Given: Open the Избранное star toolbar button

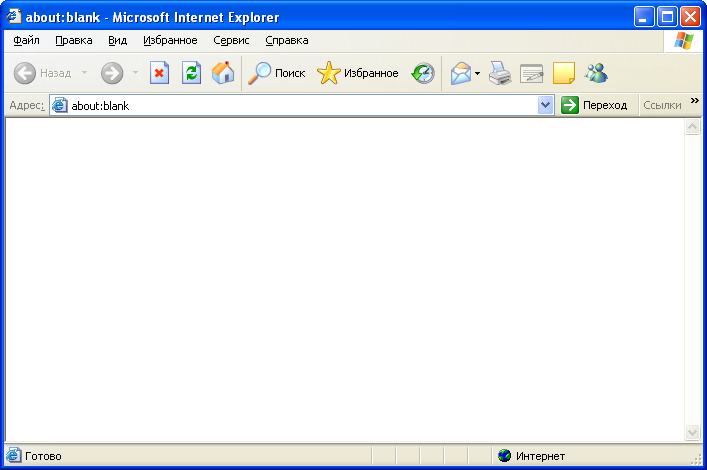Looking at the screenshot, I should pos(358,73).
